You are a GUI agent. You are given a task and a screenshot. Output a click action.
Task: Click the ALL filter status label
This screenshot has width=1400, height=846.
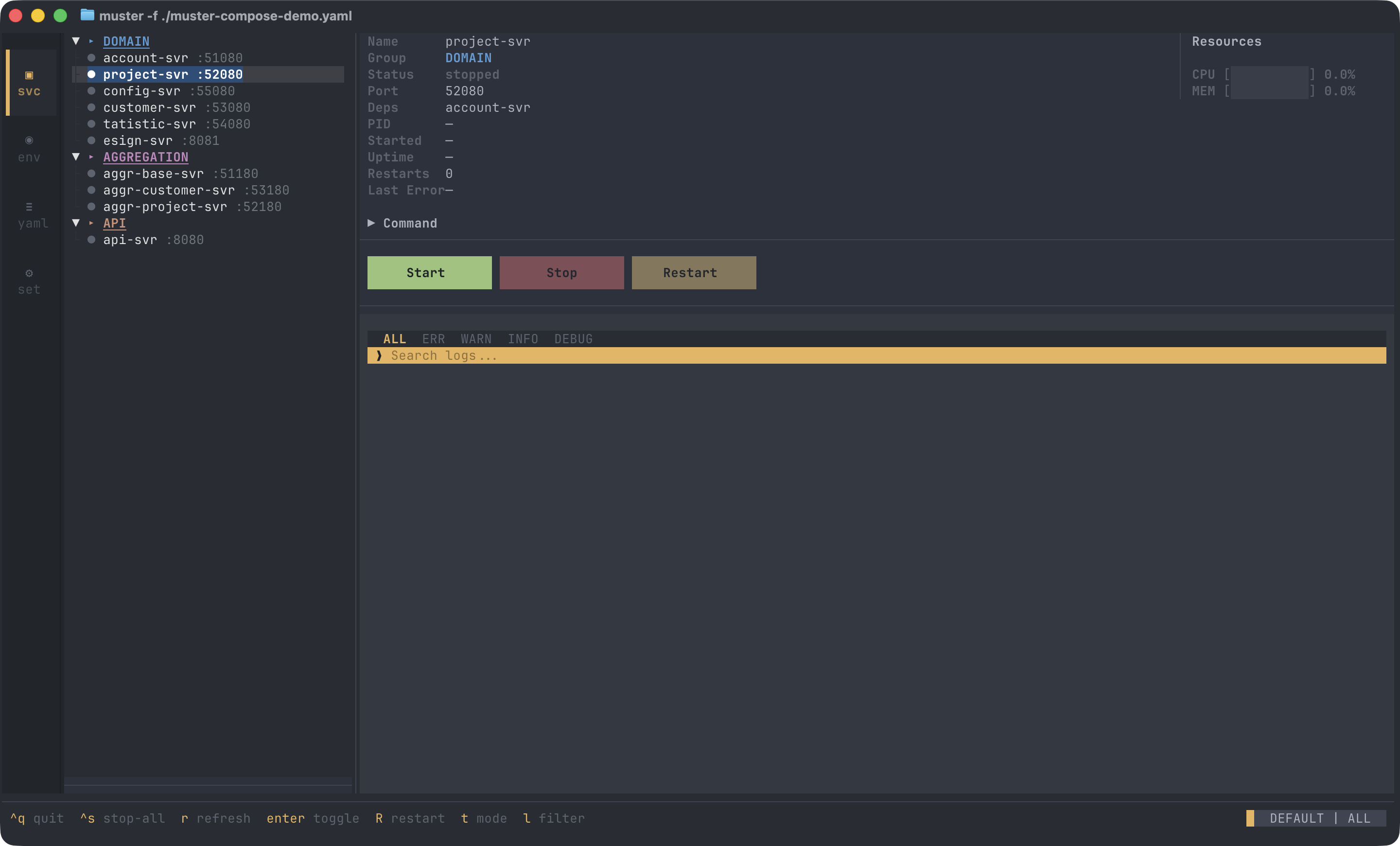pyautogui.click(x=1359, y=818)
